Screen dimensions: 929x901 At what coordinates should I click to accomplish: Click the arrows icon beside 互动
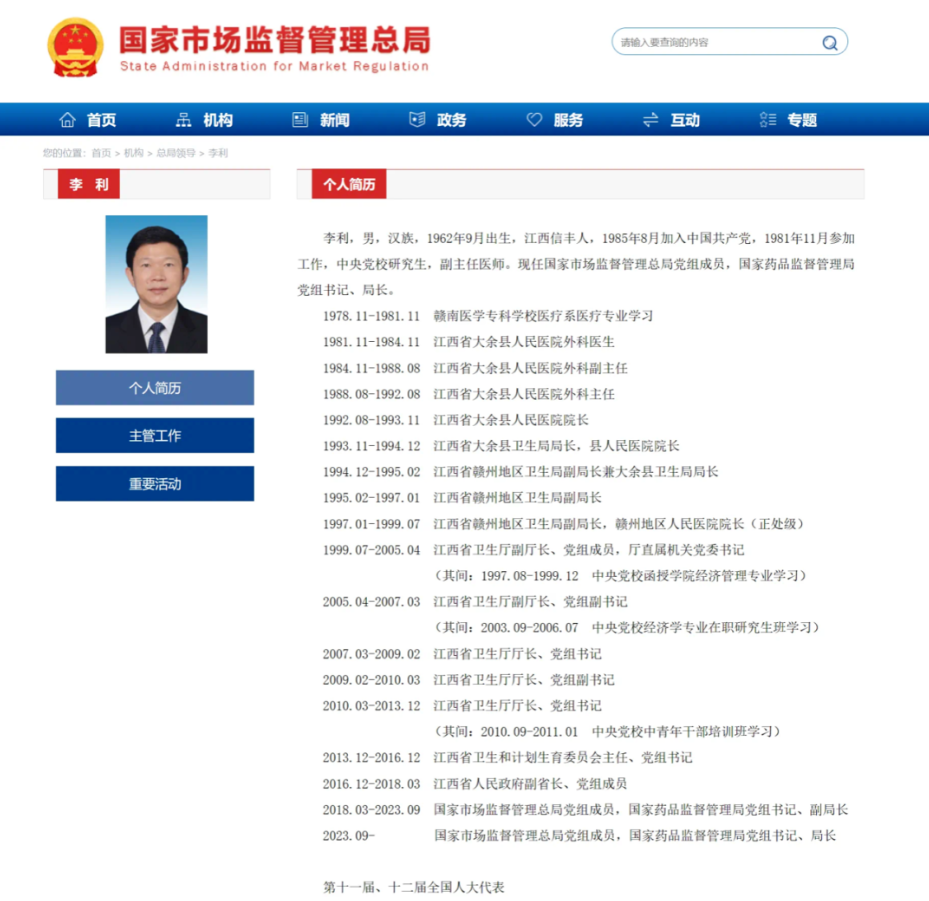651,120
